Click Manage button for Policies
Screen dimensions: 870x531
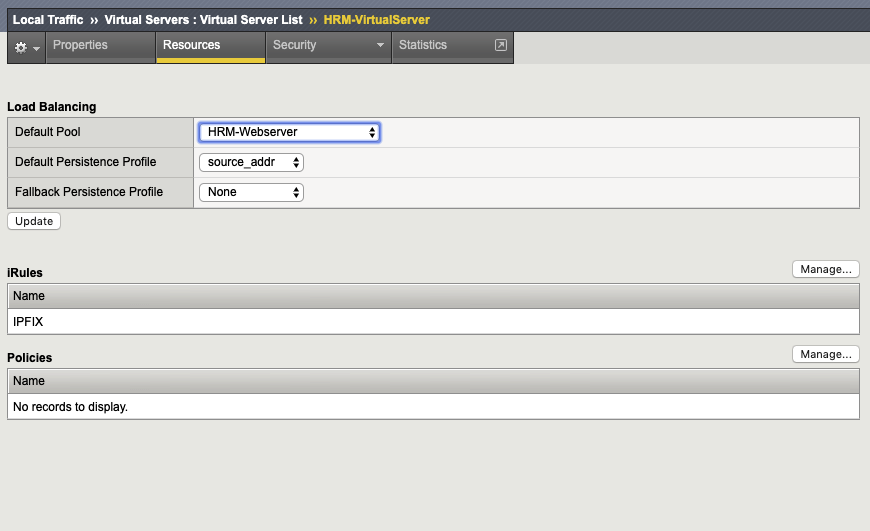click(825, 354)
